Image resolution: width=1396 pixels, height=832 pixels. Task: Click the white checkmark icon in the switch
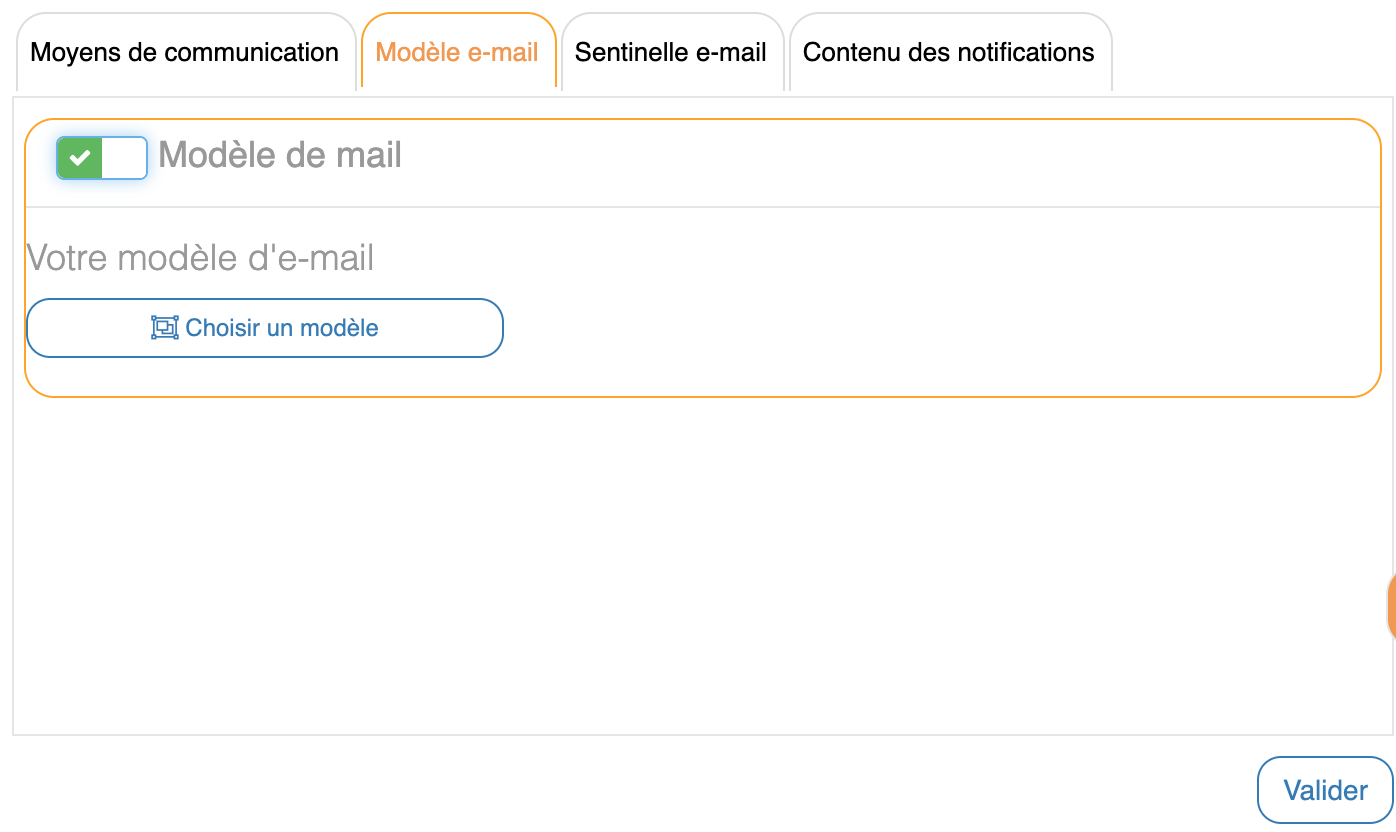point(80,158)
